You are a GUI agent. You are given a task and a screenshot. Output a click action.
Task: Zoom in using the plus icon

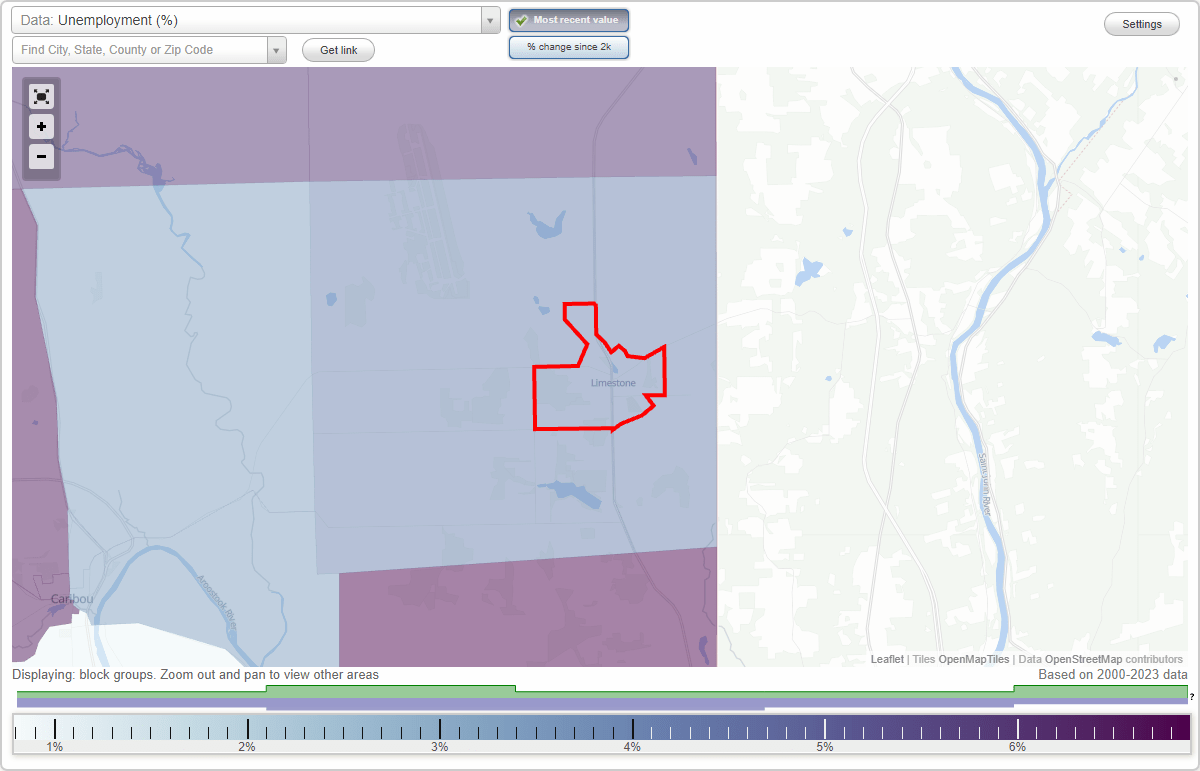[41, 127]
